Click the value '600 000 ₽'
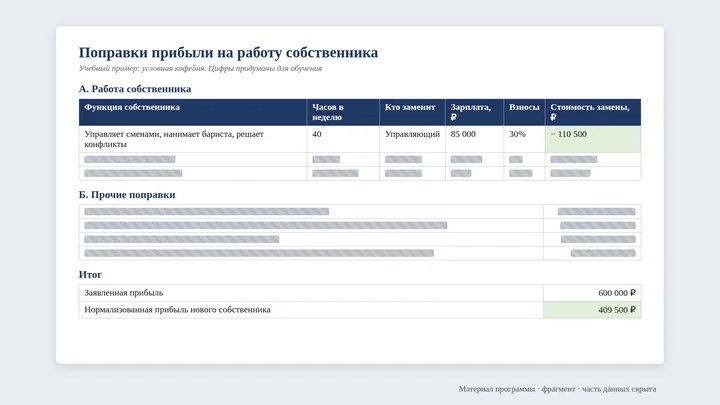Screen dimensions: 720x405 click(617, 293)
